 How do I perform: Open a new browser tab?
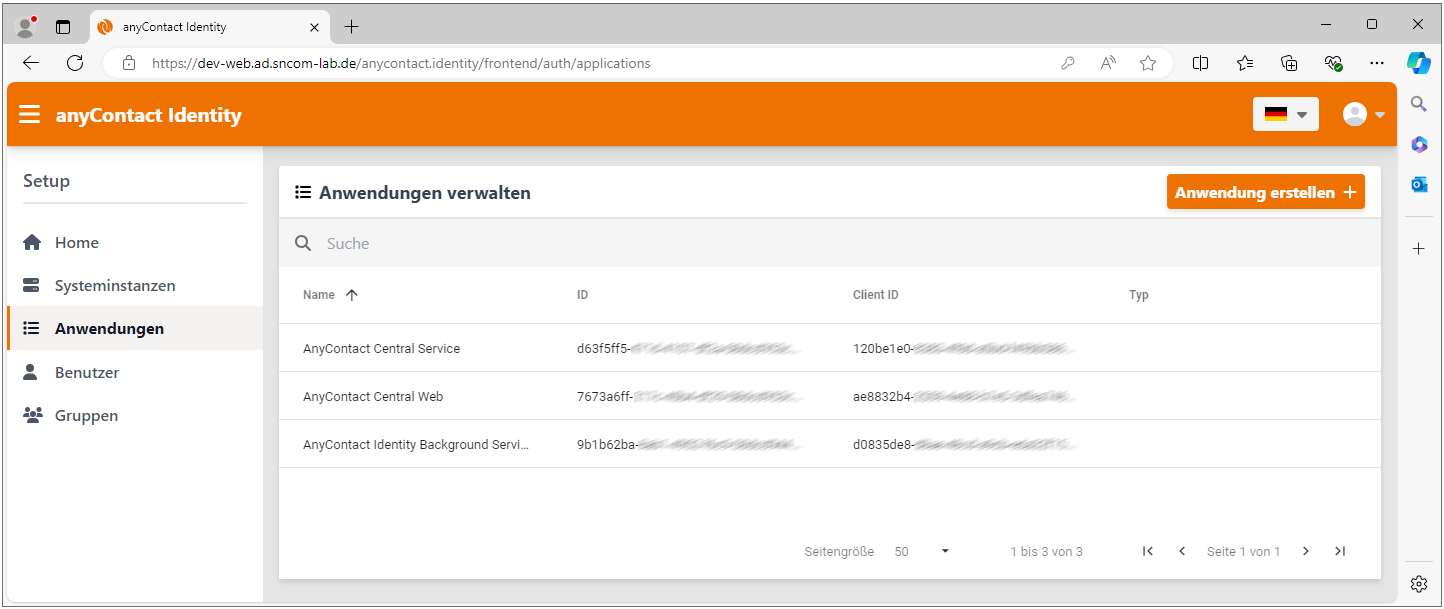pos(351,27)
